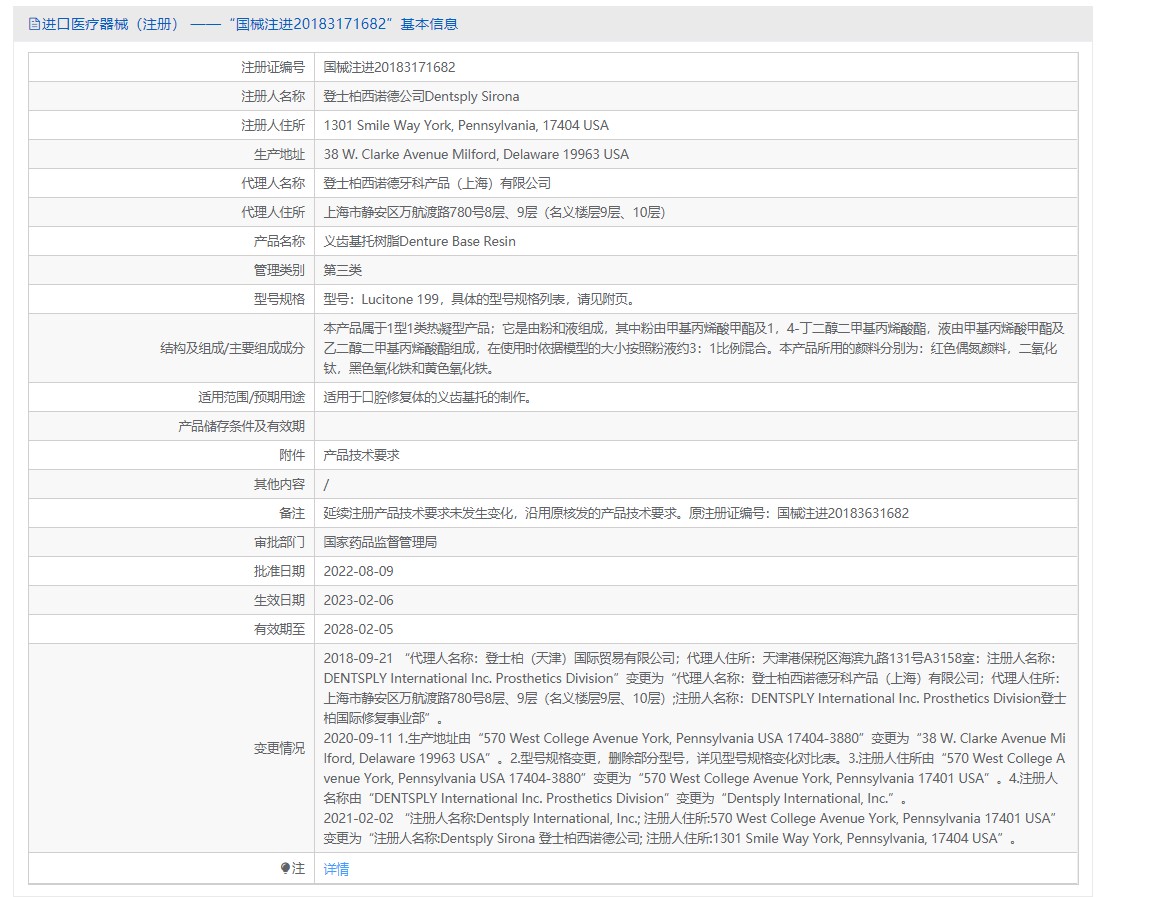Screen dimensions: 1154x897
Task: Click the 代理人名称 label
Action: tap(273, 183)
